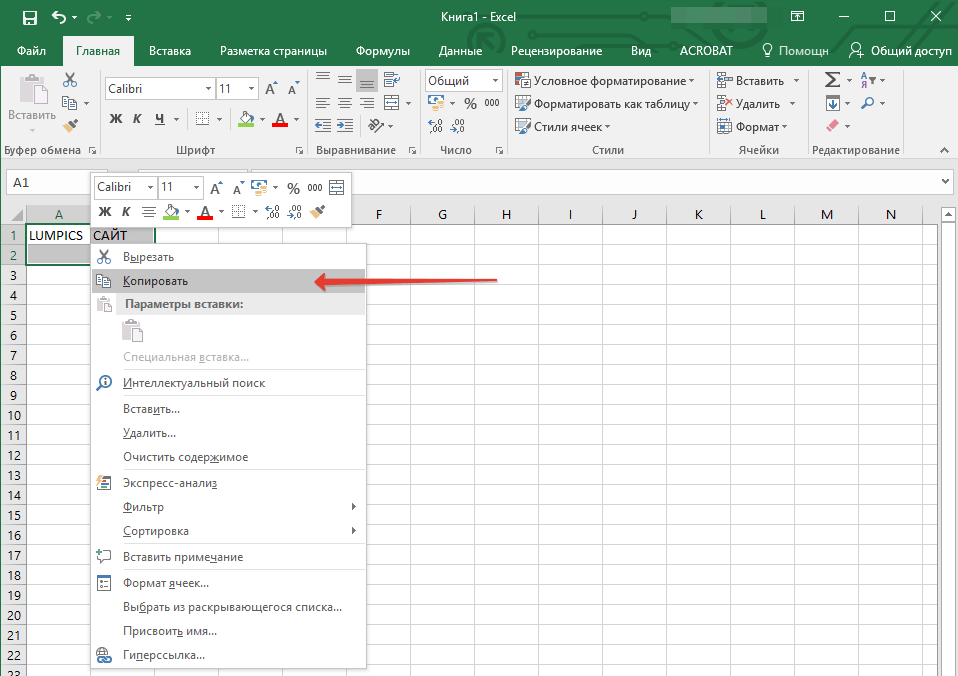The image size is (958, 676).
Task: Toggle italic (К) in the floating mini toolbar
Action: point(126,212)
